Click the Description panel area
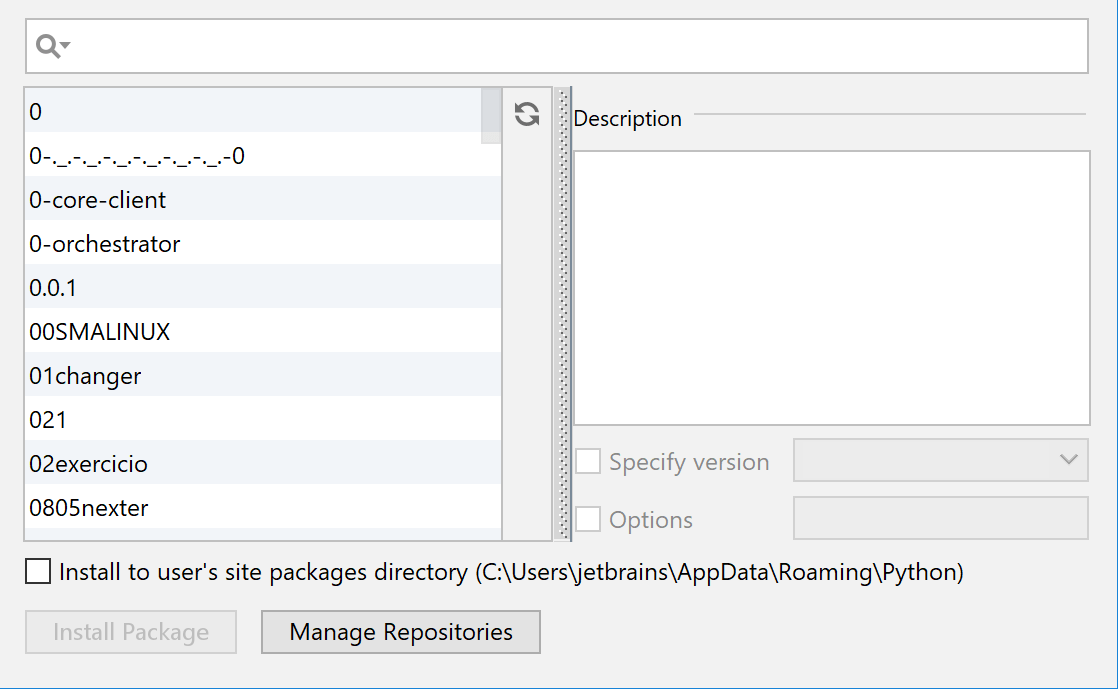This screenshot has width=1118, height=689. click(830, 290)
